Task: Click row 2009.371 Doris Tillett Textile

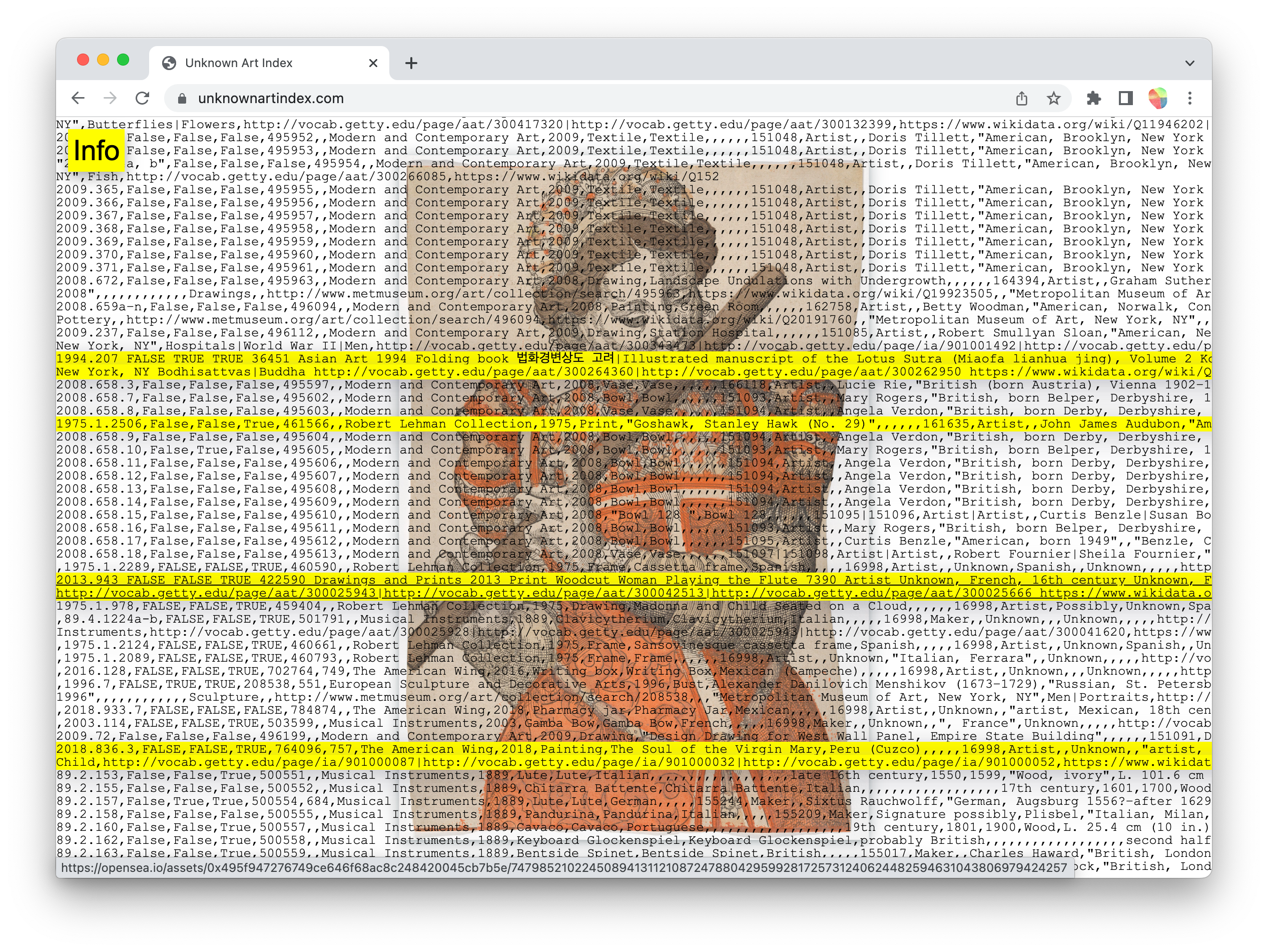Action: [633, 267]
